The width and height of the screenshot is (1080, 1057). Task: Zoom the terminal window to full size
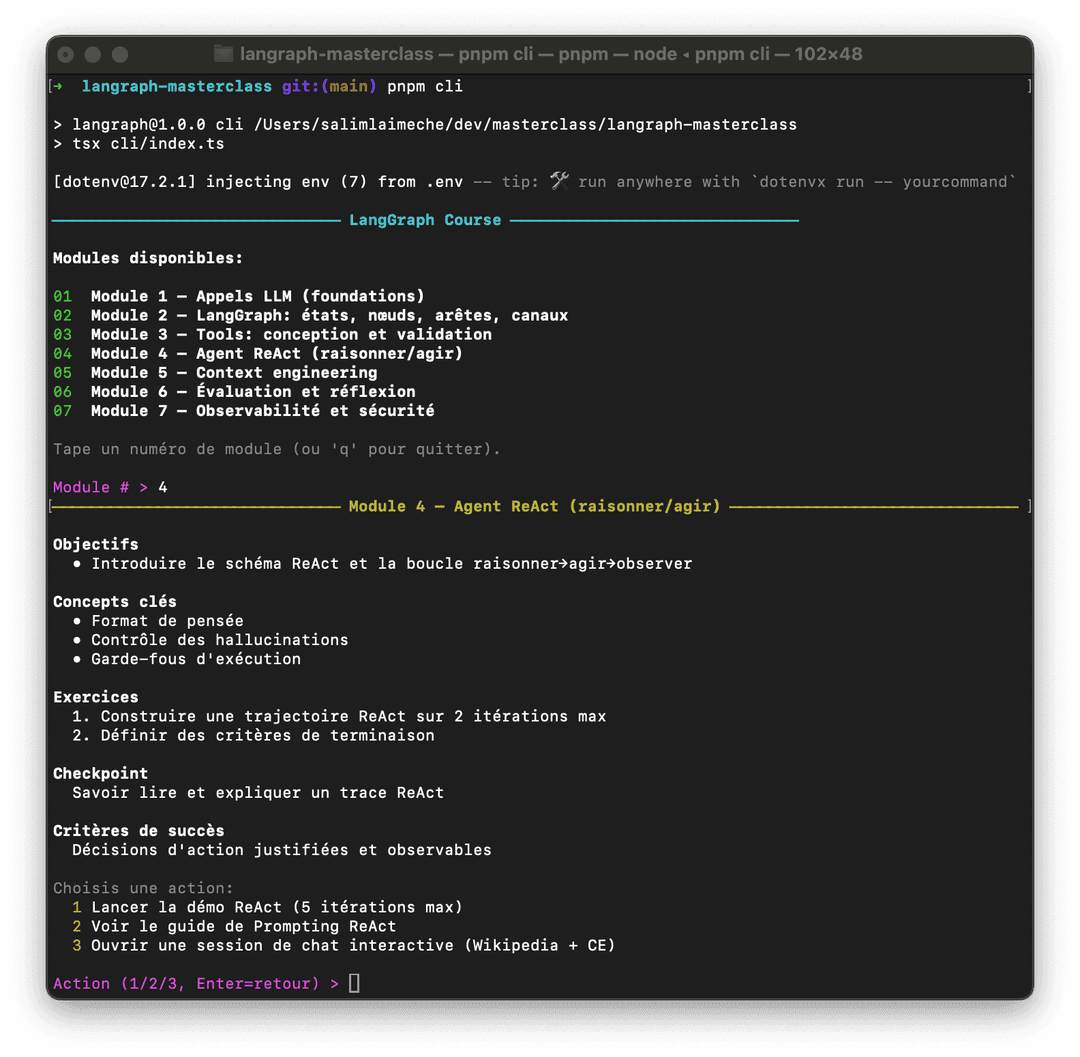click(x=120, y=54)
